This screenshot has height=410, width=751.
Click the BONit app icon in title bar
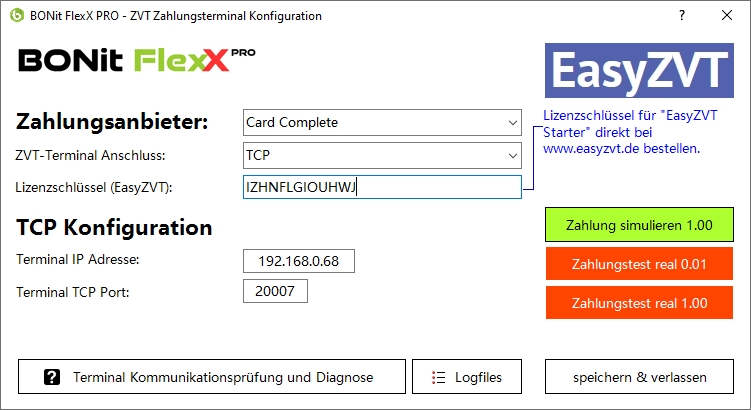pos(17,15)
